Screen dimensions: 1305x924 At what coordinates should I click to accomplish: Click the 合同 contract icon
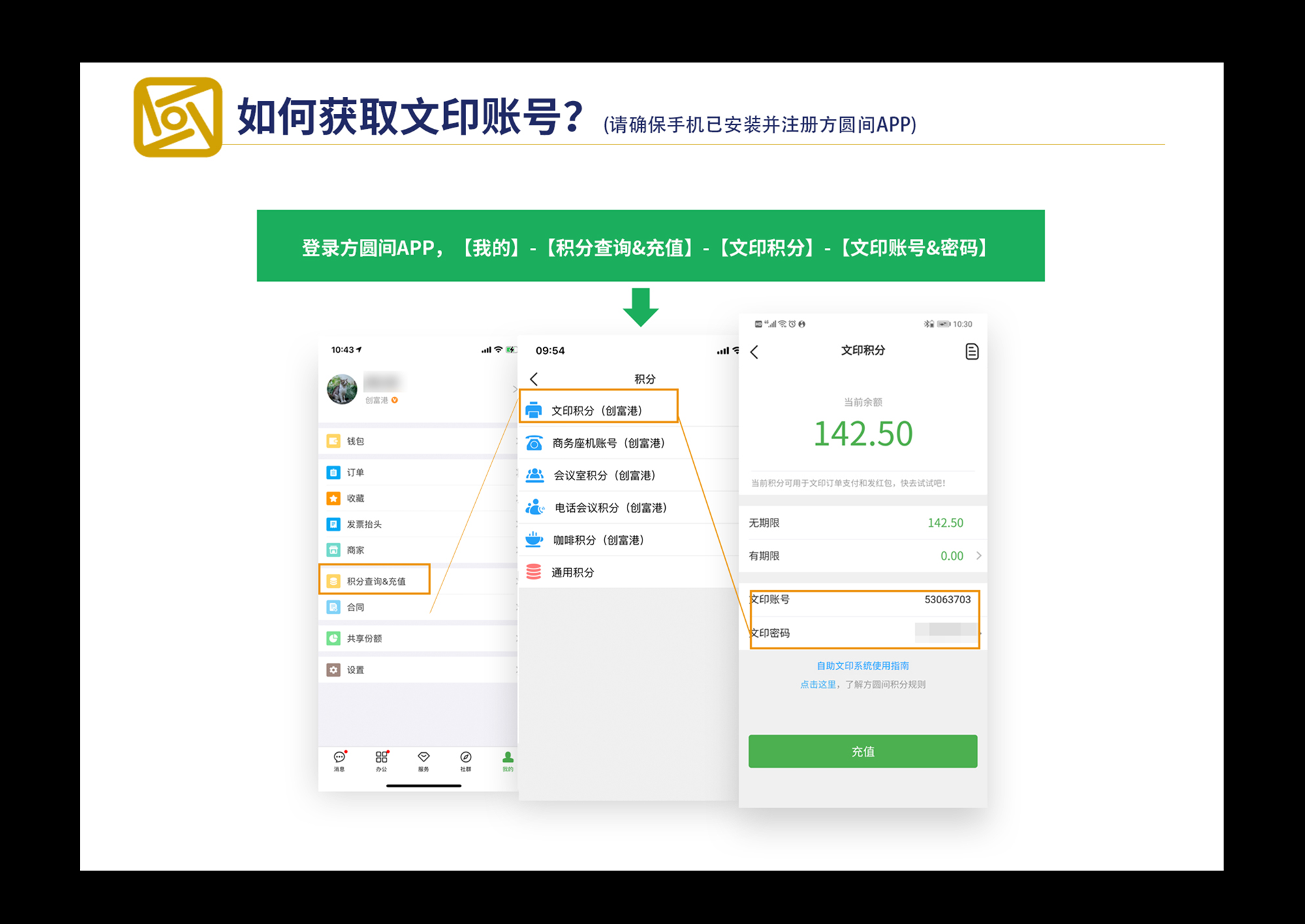tap(333, 607)
